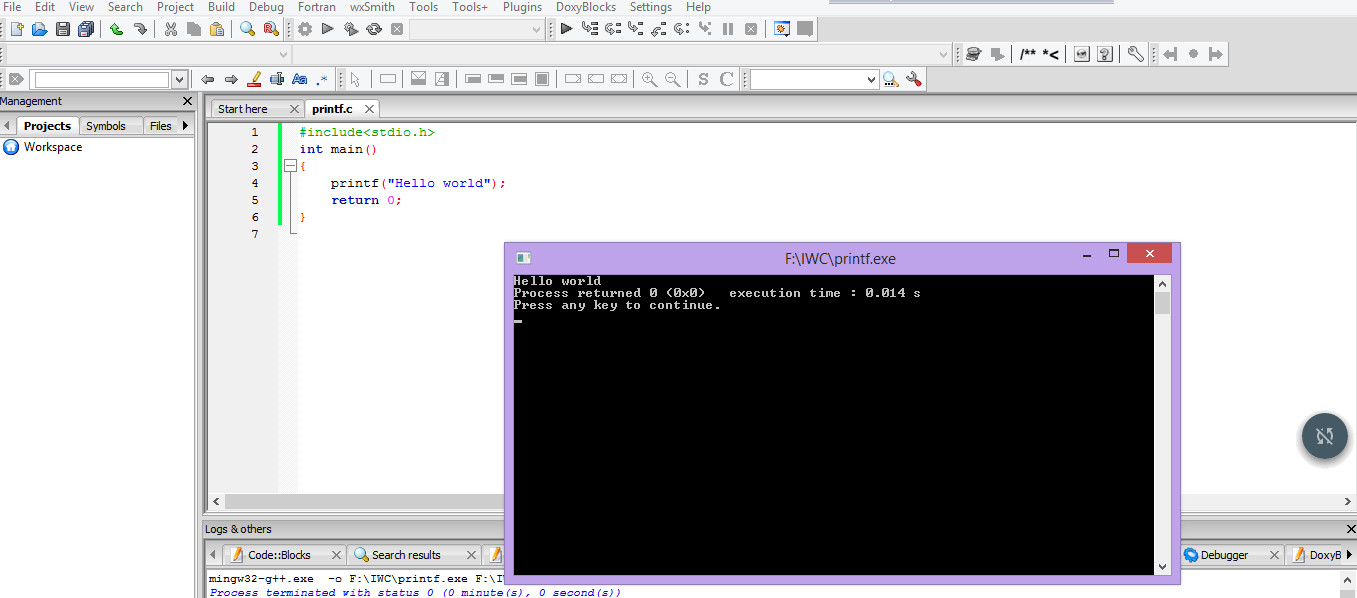Close the printf.c editor tab

coord(369,109)
